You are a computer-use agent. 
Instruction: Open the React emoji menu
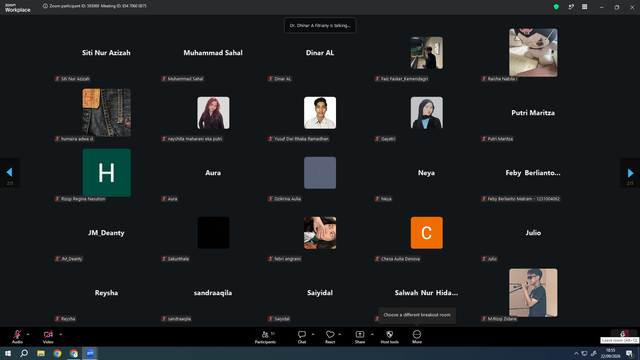[x=330, y=337]
